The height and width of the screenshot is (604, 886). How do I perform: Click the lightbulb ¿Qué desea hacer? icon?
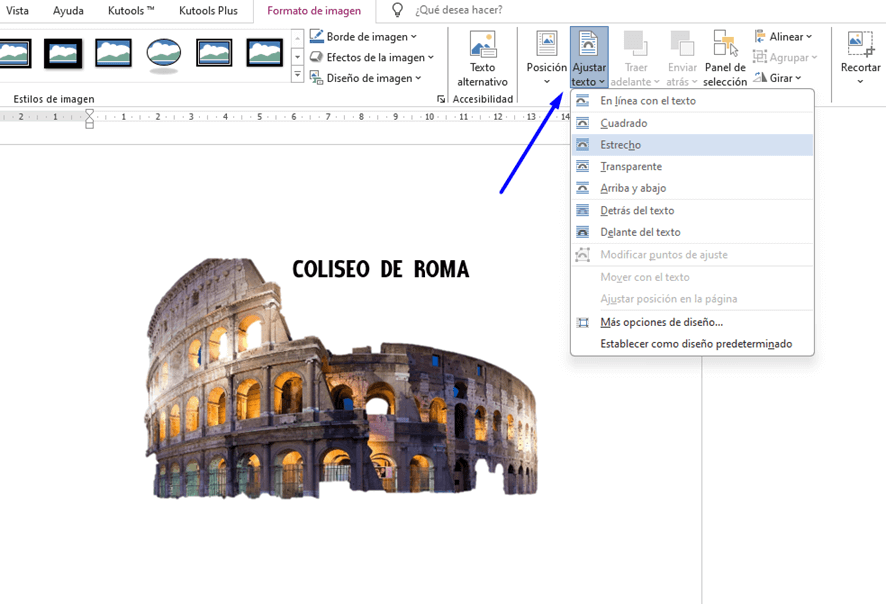398,10
